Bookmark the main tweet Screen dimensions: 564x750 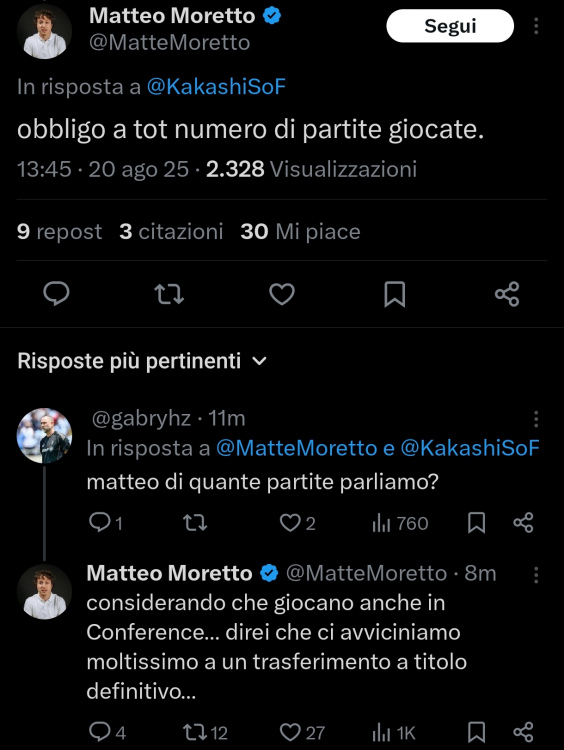[x=395, y=294]
